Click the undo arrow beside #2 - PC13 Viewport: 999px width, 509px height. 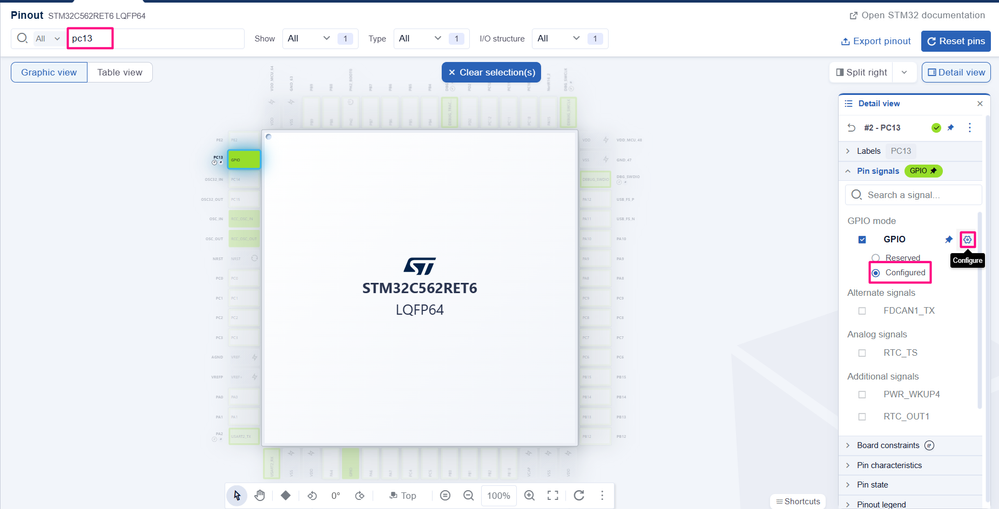tap(851, 127)
